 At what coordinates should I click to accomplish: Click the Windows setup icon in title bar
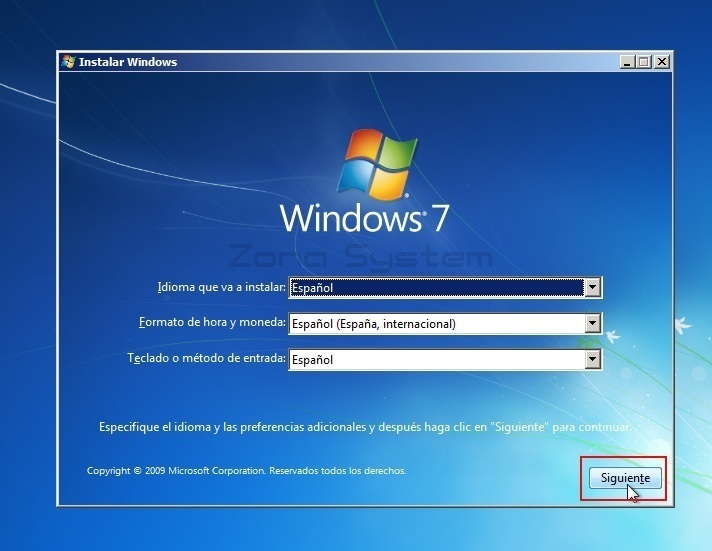69,62
